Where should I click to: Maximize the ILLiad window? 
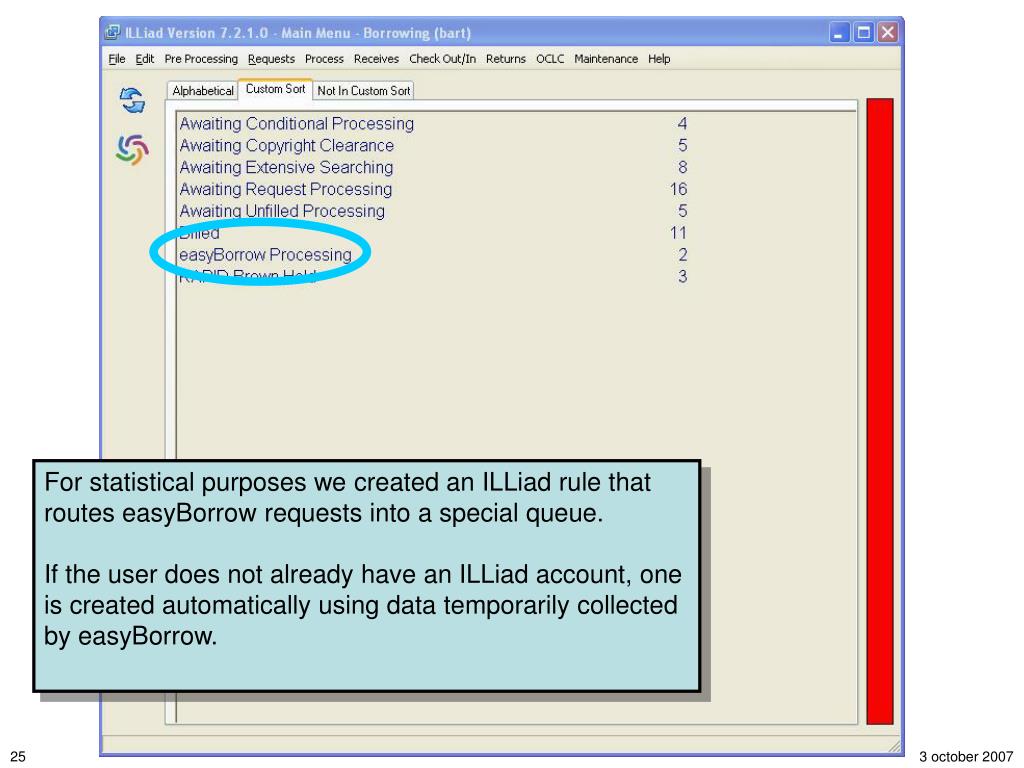point(863,32)
